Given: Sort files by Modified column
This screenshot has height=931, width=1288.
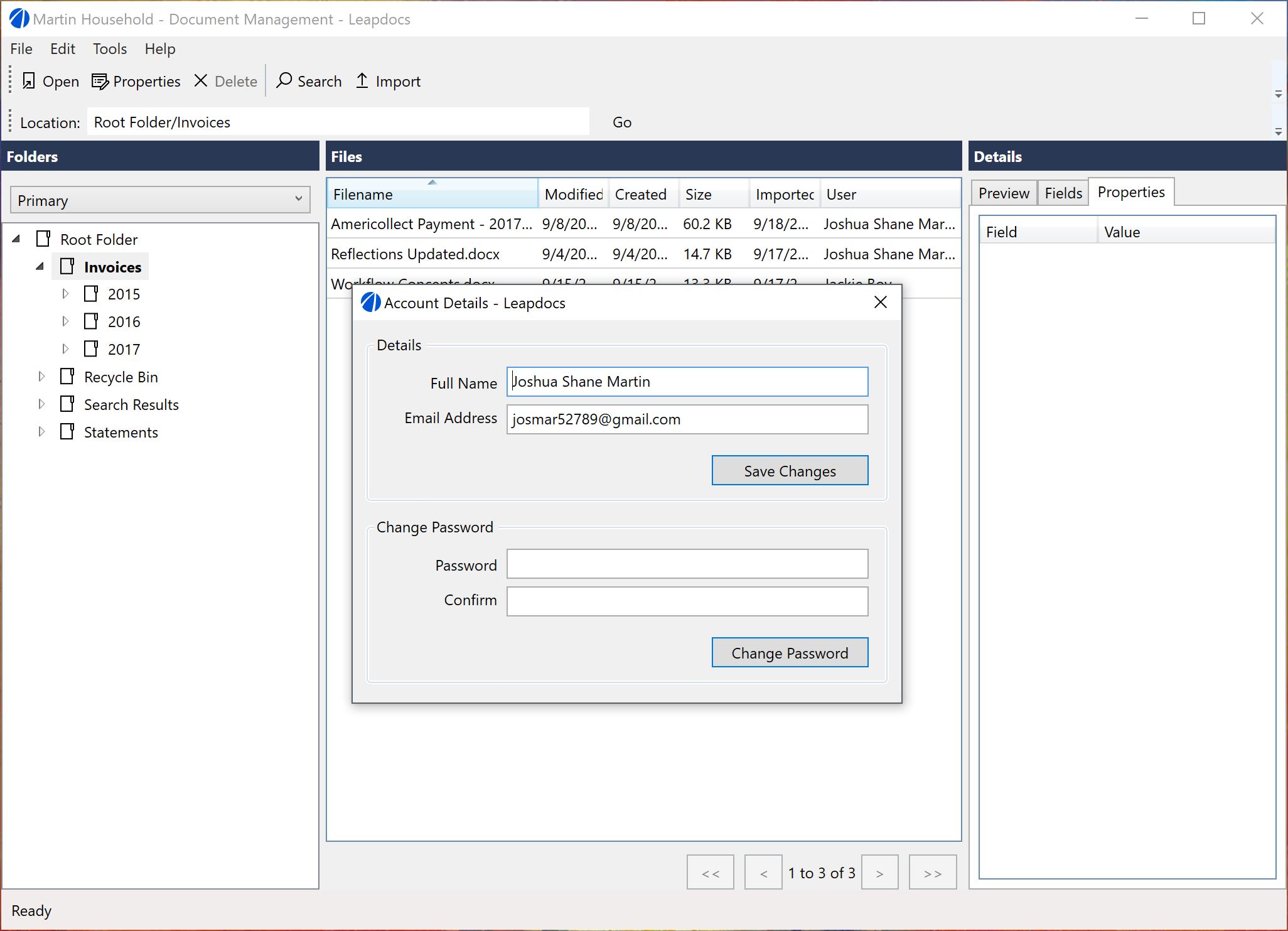Looking at the screenshot, I should tap(574, 194).
